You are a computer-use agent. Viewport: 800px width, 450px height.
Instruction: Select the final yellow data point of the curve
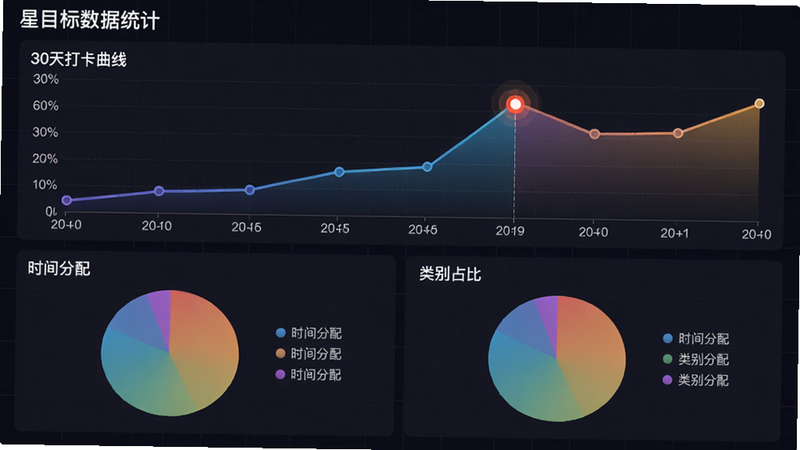pos(759,104)
